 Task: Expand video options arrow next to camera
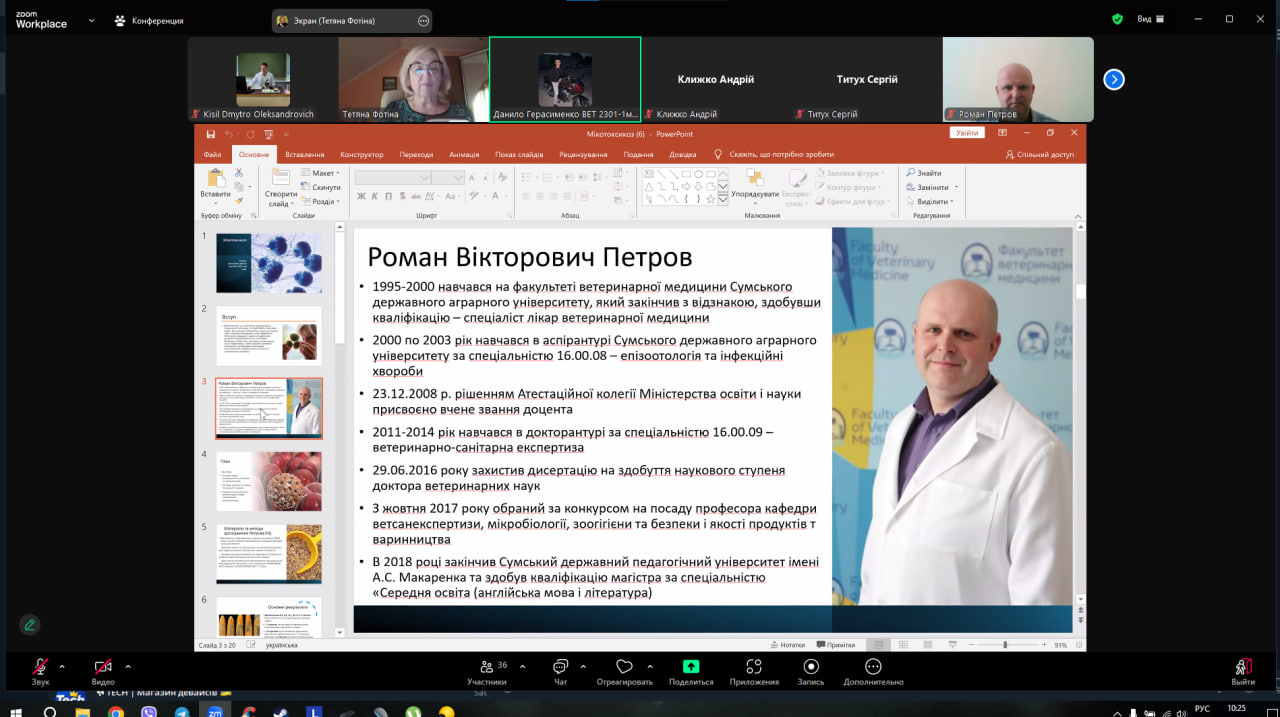[128, 666]
